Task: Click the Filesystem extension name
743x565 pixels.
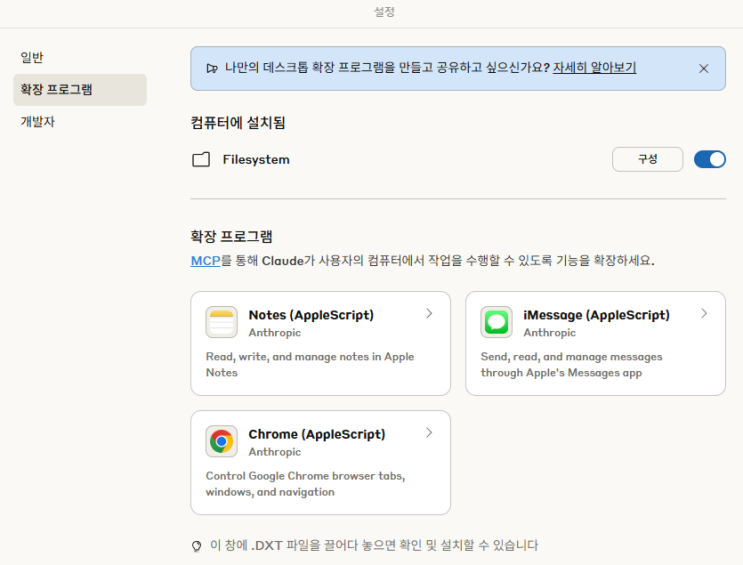Action: pos(256,160)
